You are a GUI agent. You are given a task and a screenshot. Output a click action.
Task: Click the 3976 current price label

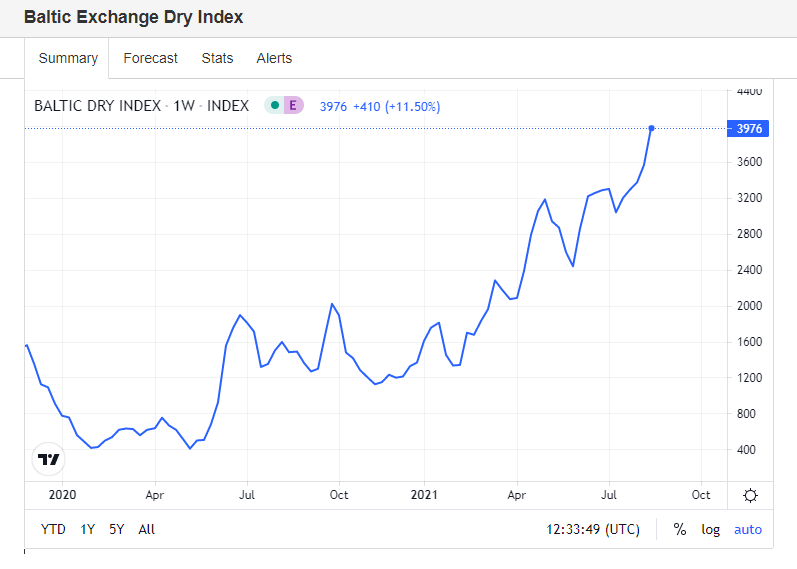click(749, 129)
